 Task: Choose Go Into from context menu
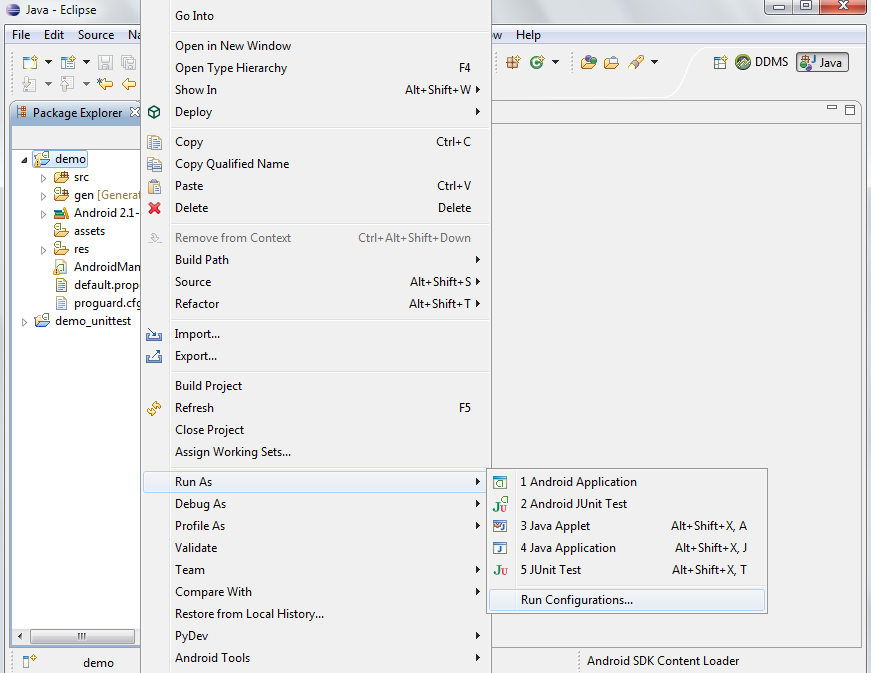[x=316, y=16]
